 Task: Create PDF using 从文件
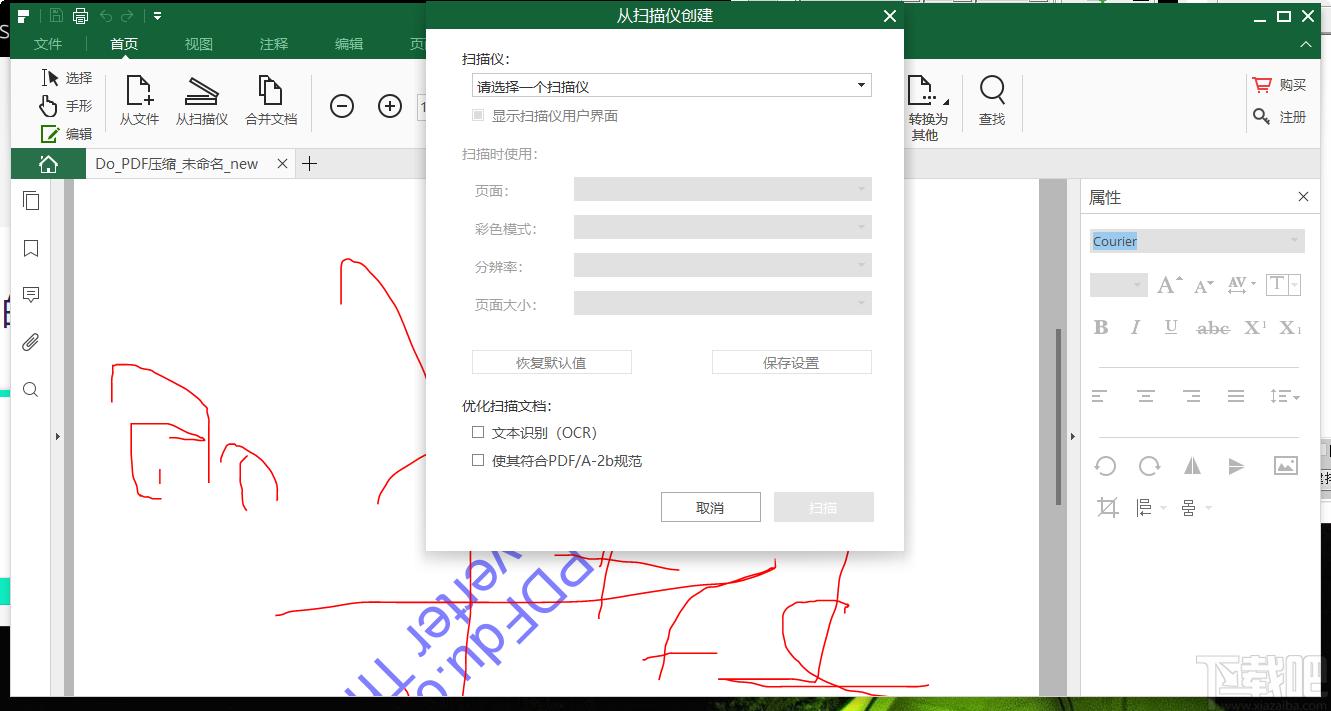[x=139, y=100]
